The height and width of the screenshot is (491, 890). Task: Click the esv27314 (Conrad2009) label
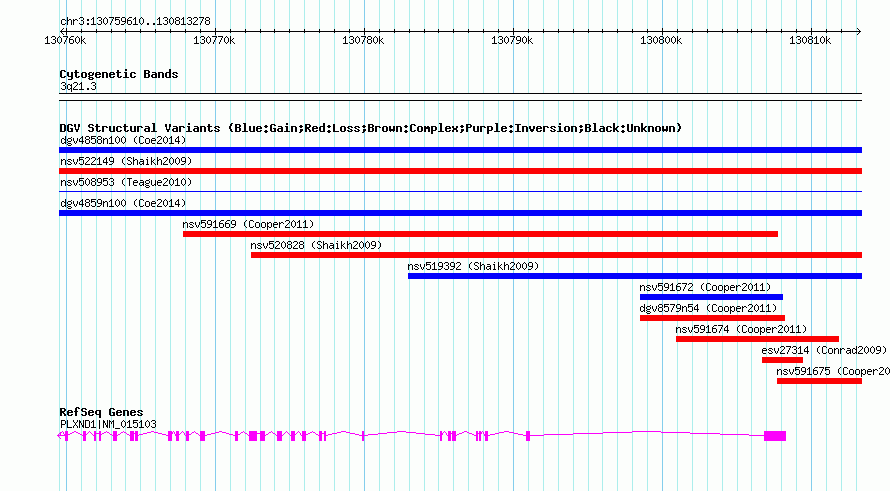824,350
